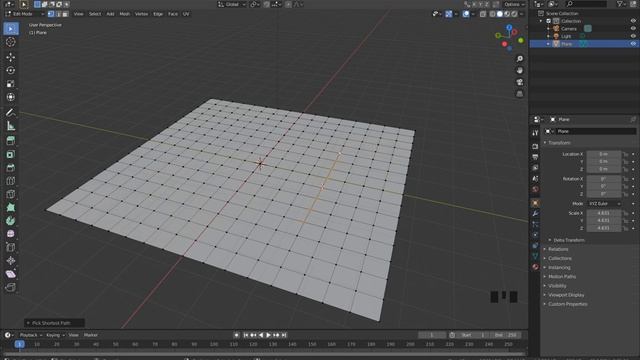Open the Mesh menu
This screenshot has height=360, width=640.
tap(124, 14)
